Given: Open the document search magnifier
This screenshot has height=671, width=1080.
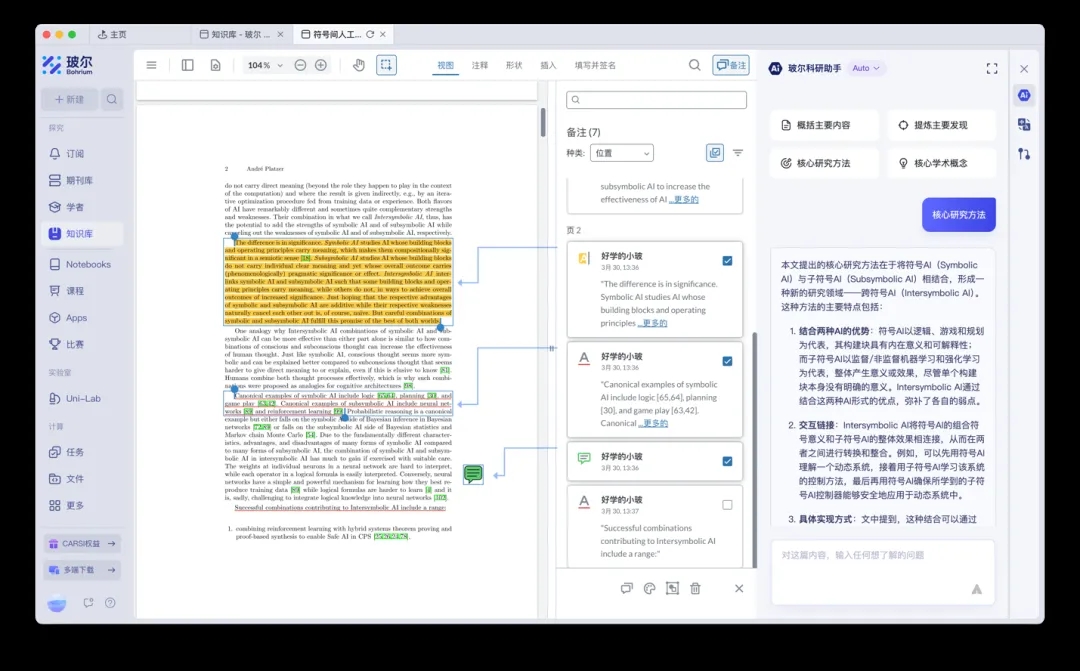Looking at the screenshot, I should pyautogui.click(x=694, y=65).
